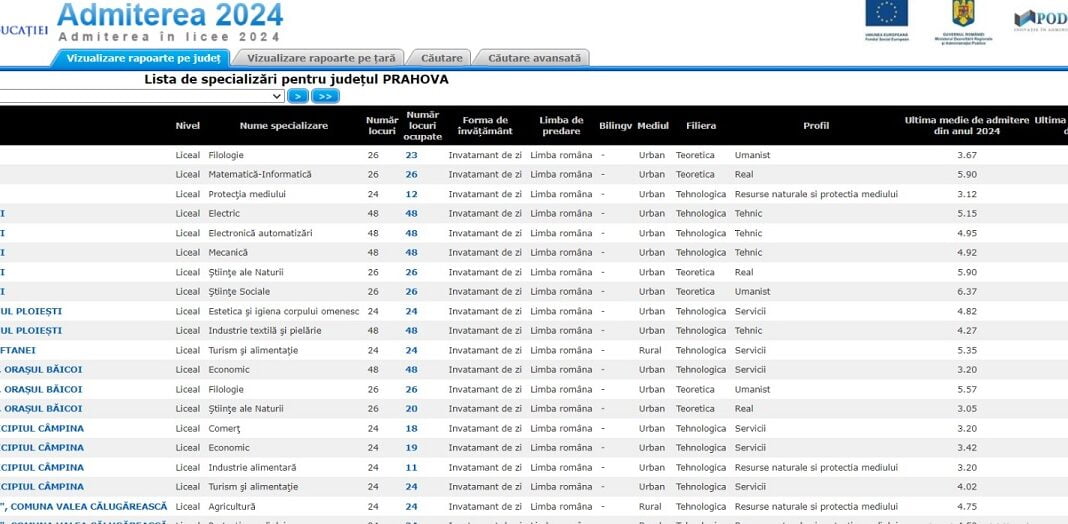Click the Umanist profile in Științe Sociale row
Screen dimensions: 1068x524
tap(752, 292)
